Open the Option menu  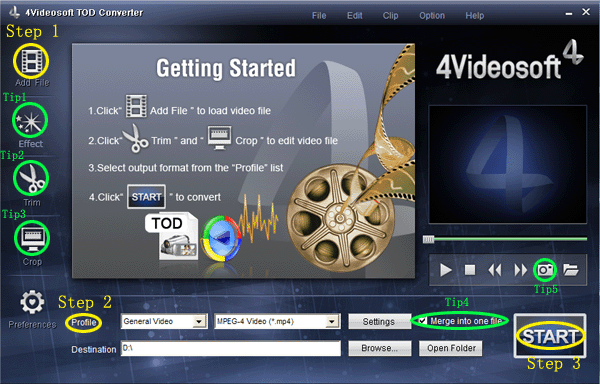click(432, 16)
